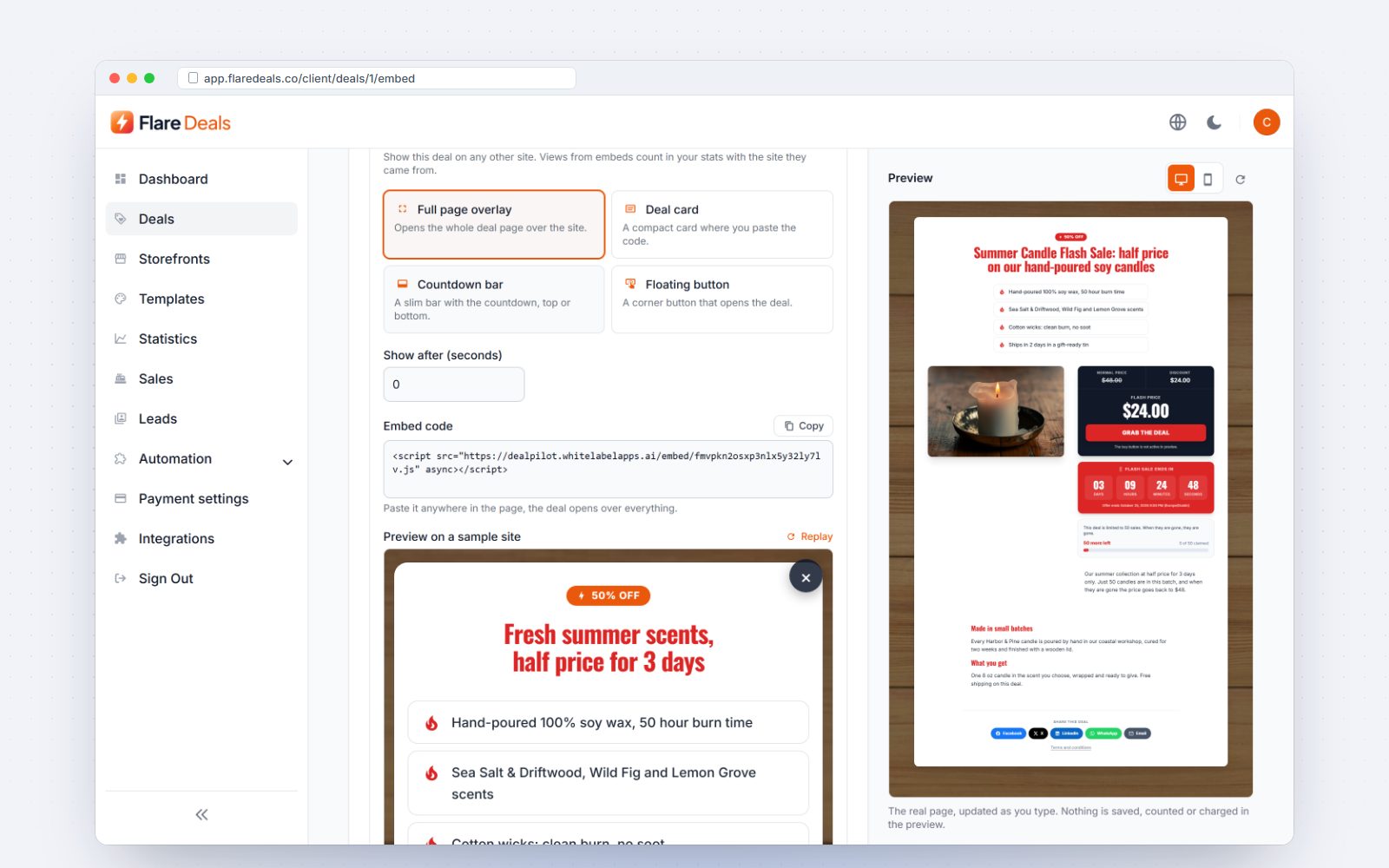Click the Integrations puzzle icon

tap(121, 538)
